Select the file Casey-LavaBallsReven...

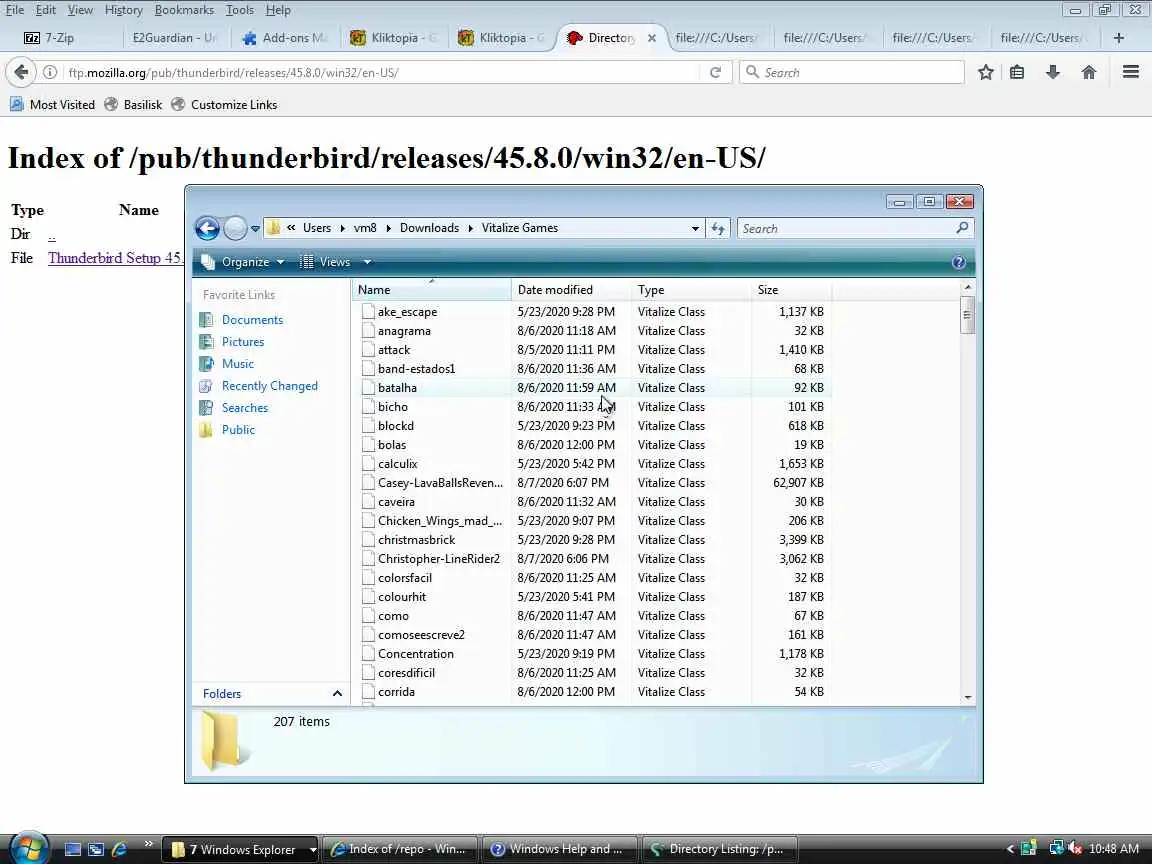tap(440, 483)
